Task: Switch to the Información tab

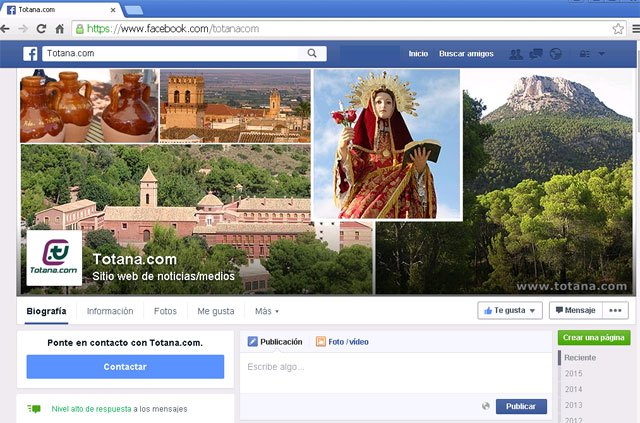Action: (x=110, y=311)
